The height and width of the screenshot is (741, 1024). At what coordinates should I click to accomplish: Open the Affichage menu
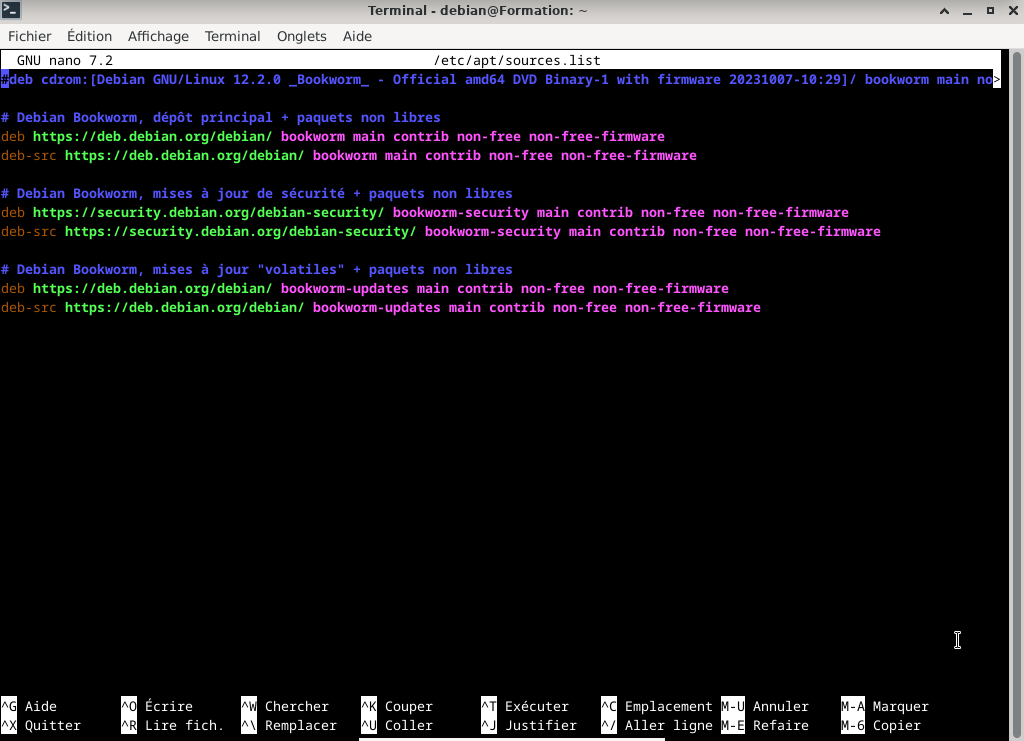tap(158, 37)
